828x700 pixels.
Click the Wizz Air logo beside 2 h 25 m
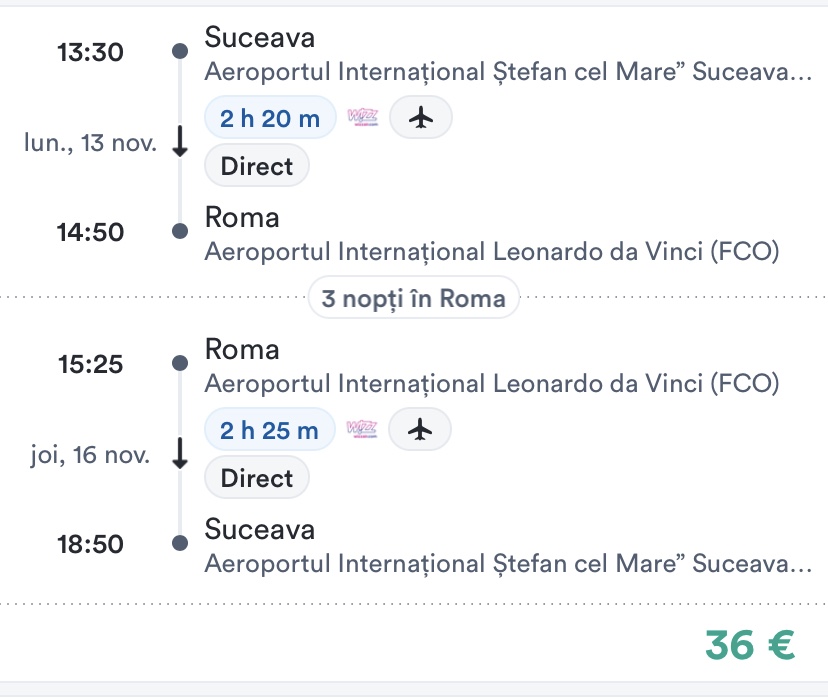[x=362, y=430]
